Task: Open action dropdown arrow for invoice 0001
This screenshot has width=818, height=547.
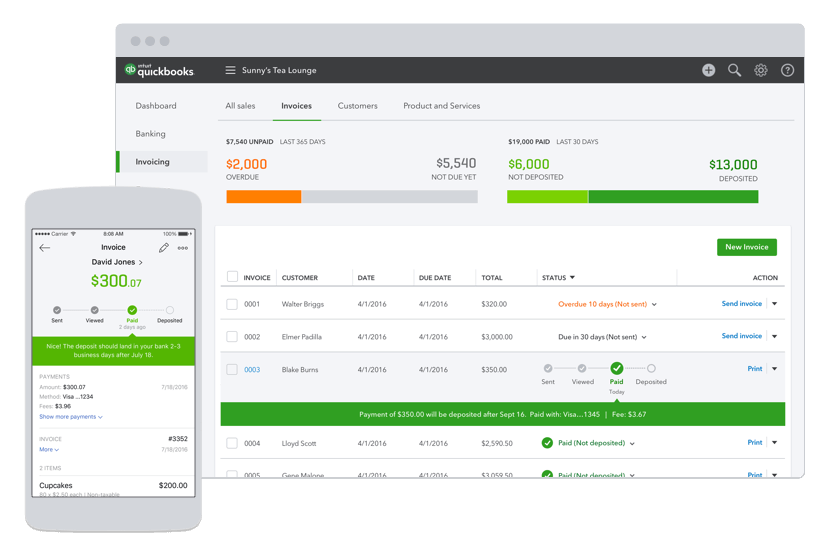Action: [x=775, y=303]
